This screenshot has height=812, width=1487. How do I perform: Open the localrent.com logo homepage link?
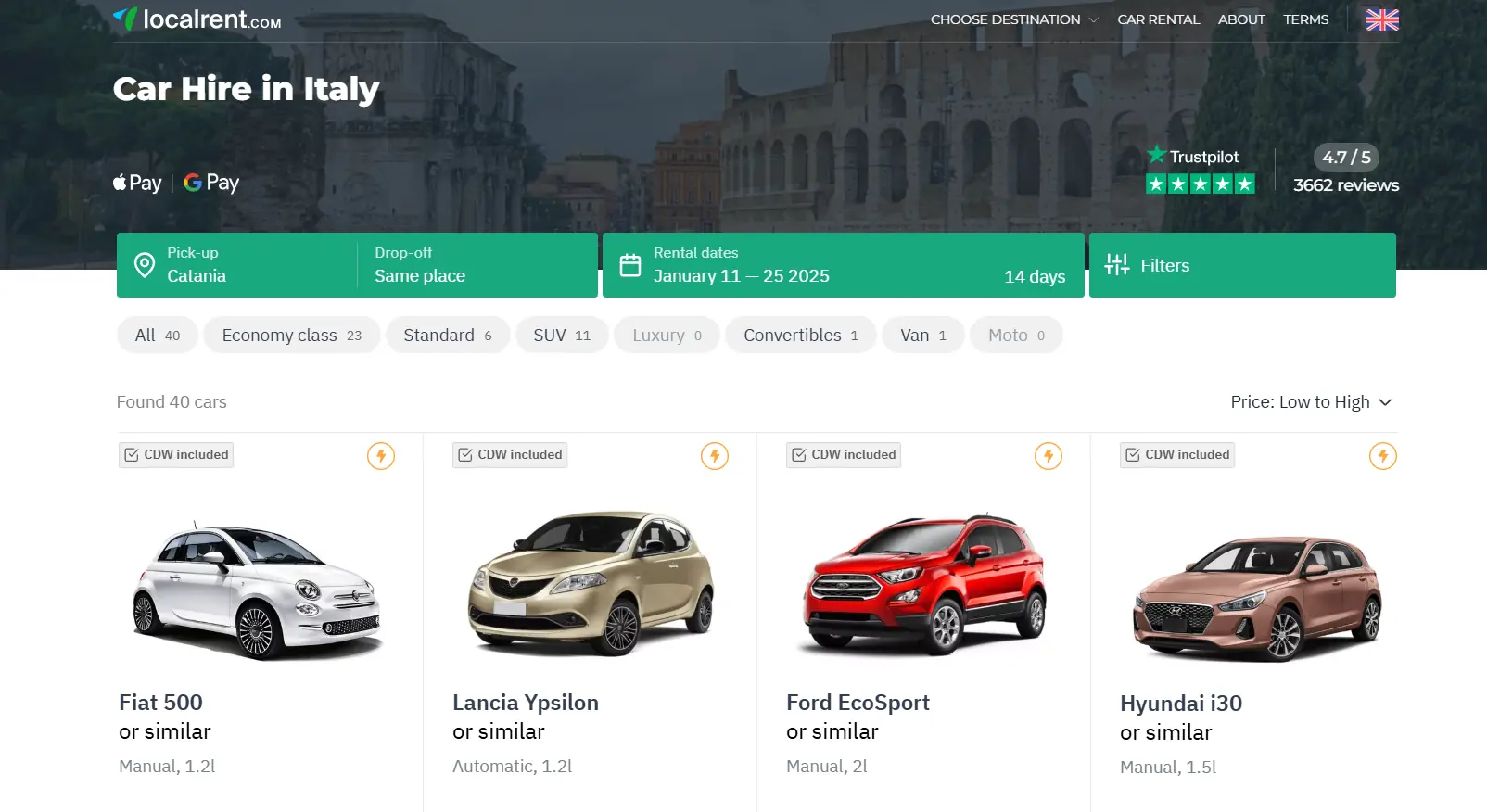tap(197, 19)
